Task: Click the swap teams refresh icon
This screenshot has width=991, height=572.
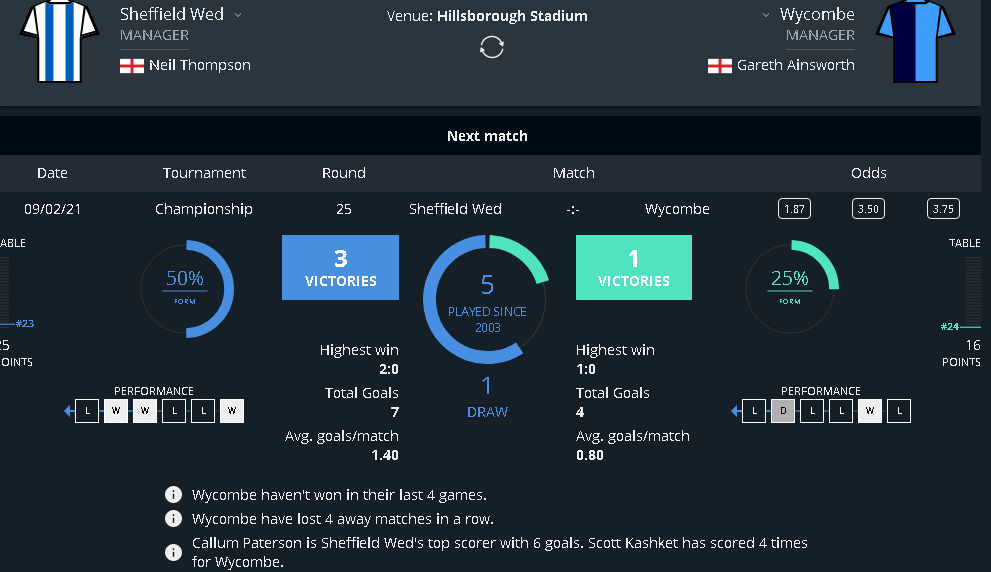Action: (x=491, y=47)
